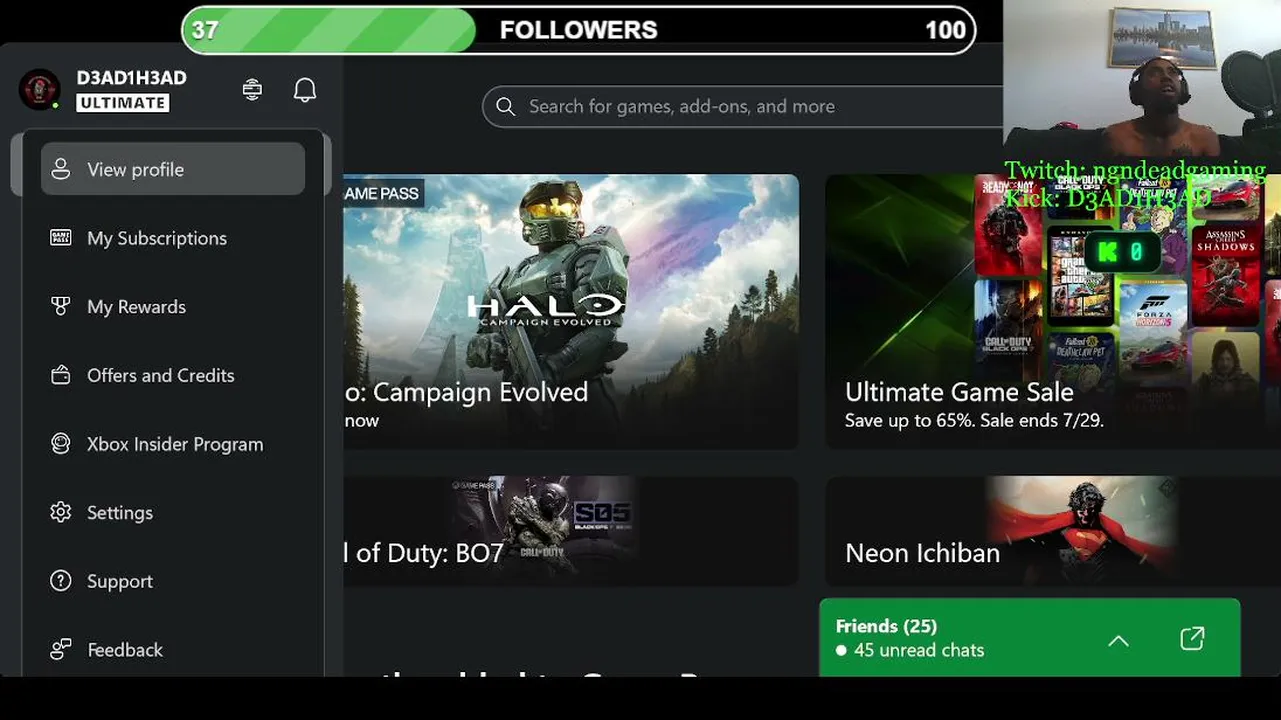Pop out the Friends panel
Image resolution: width=1281 pixels, height=720 pixels.
[x=1192, y=639]
